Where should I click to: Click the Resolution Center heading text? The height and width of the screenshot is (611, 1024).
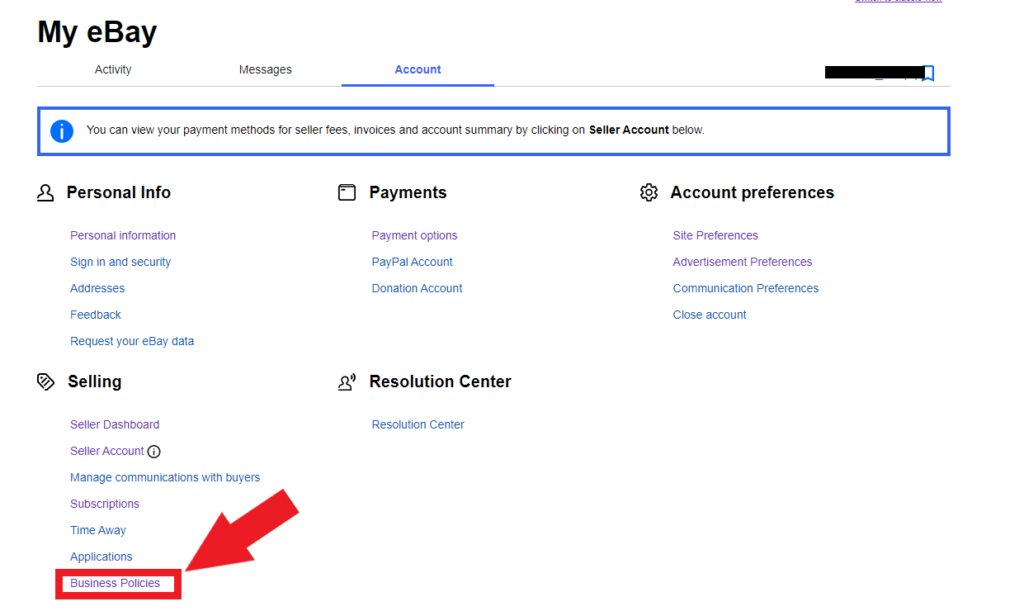coord(440,381)
